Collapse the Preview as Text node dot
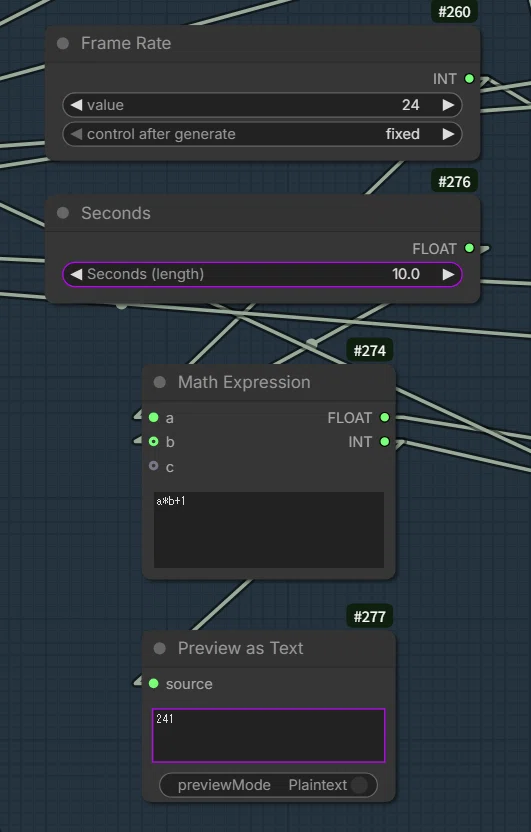 160,648
